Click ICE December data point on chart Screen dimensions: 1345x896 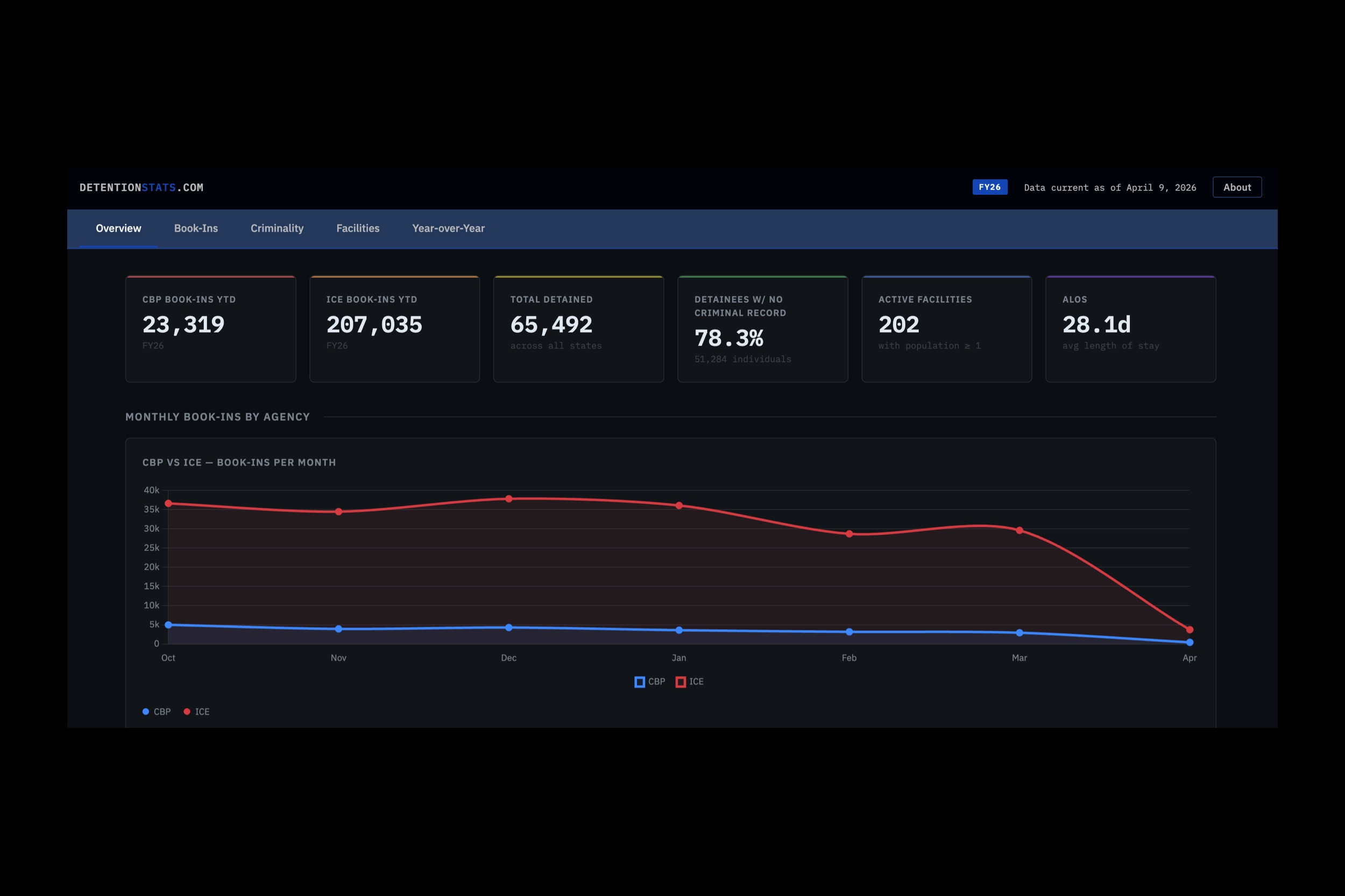coord(509,499)
